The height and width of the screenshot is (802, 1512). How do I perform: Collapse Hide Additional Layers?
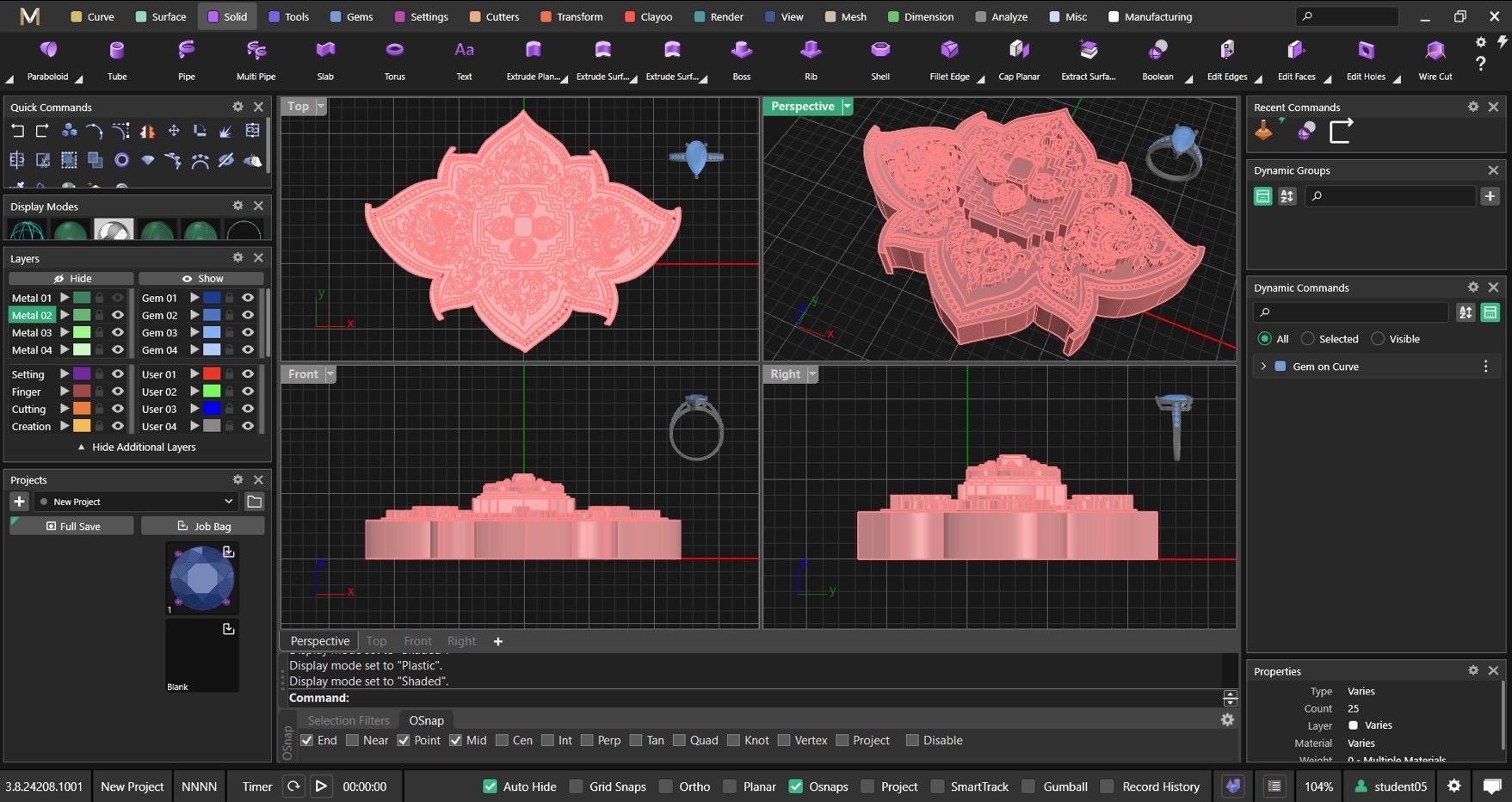[138, 447]
